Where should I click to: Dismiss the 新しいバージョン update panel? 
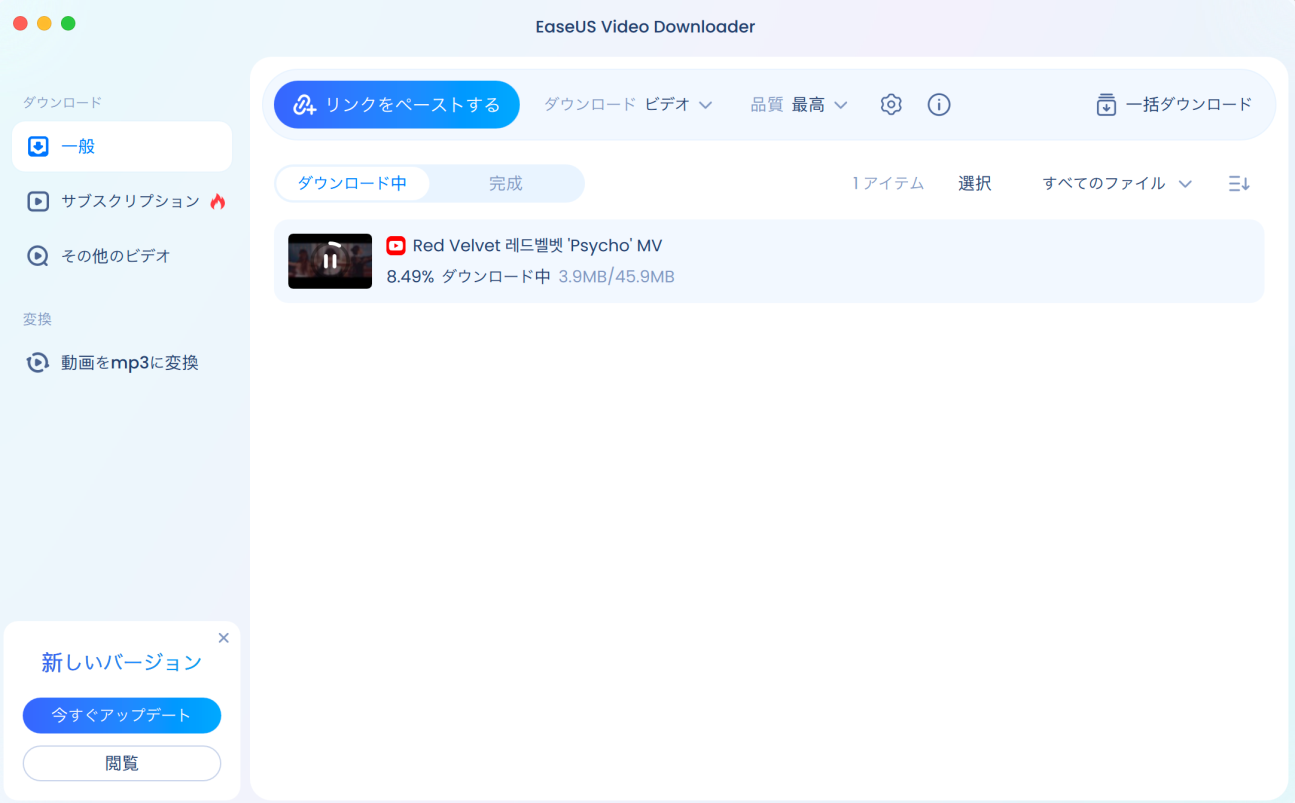[x=224, y=637]
